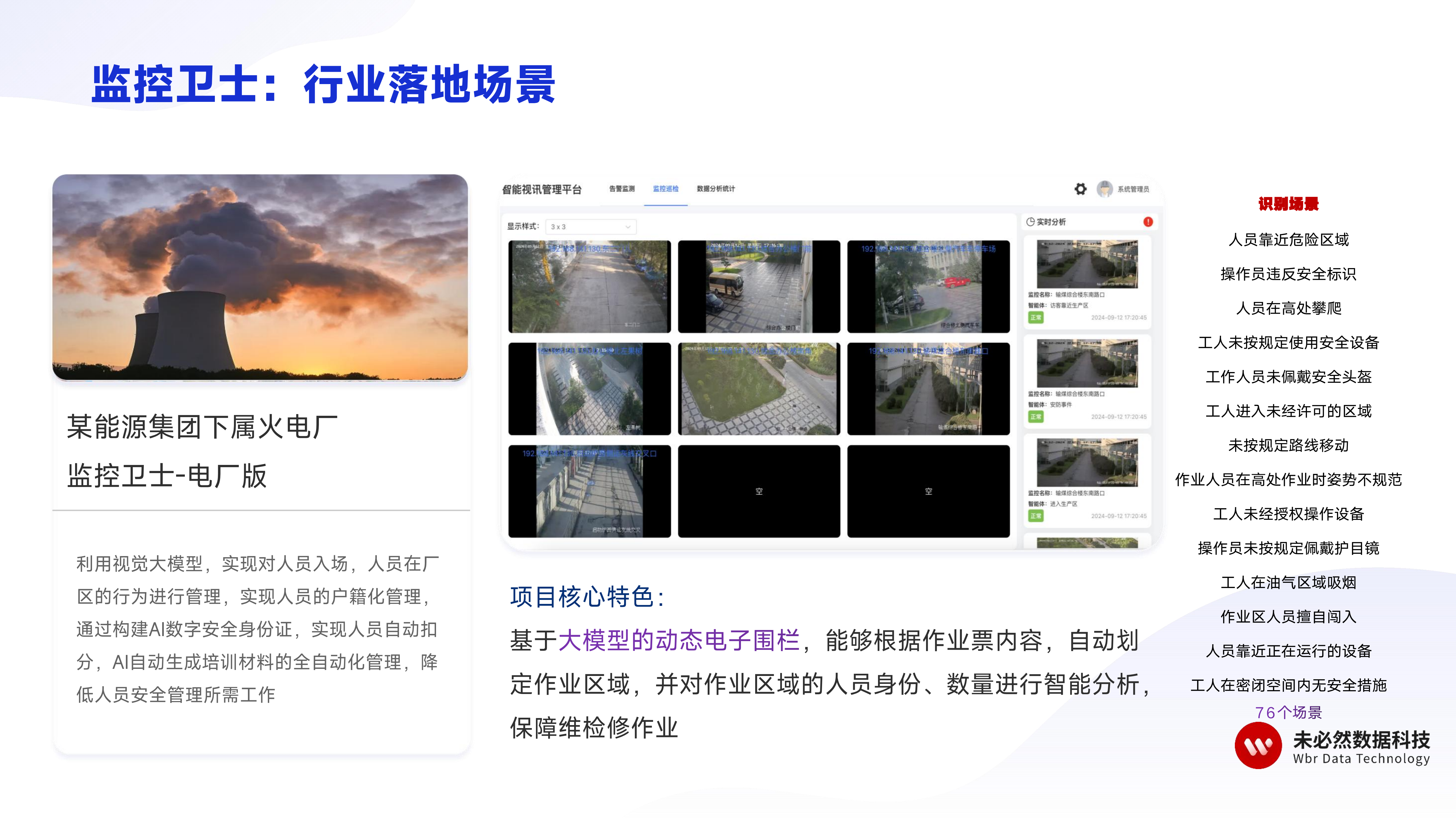Click 作业区人员擅自闯入 entry
Screen dimensions: 1456x819
pyautogui.click(x=1288, y=617)
